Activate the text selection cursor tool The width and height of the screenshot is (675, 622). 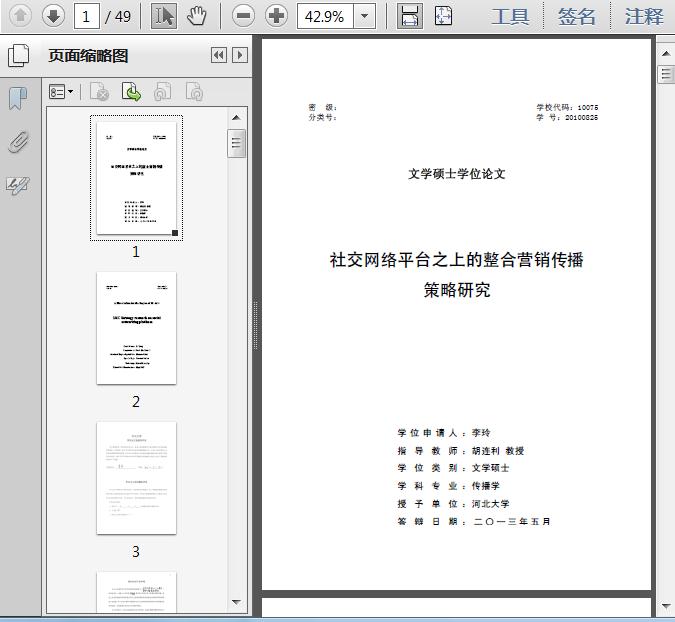pyautogui.click(x=164, y=16)
